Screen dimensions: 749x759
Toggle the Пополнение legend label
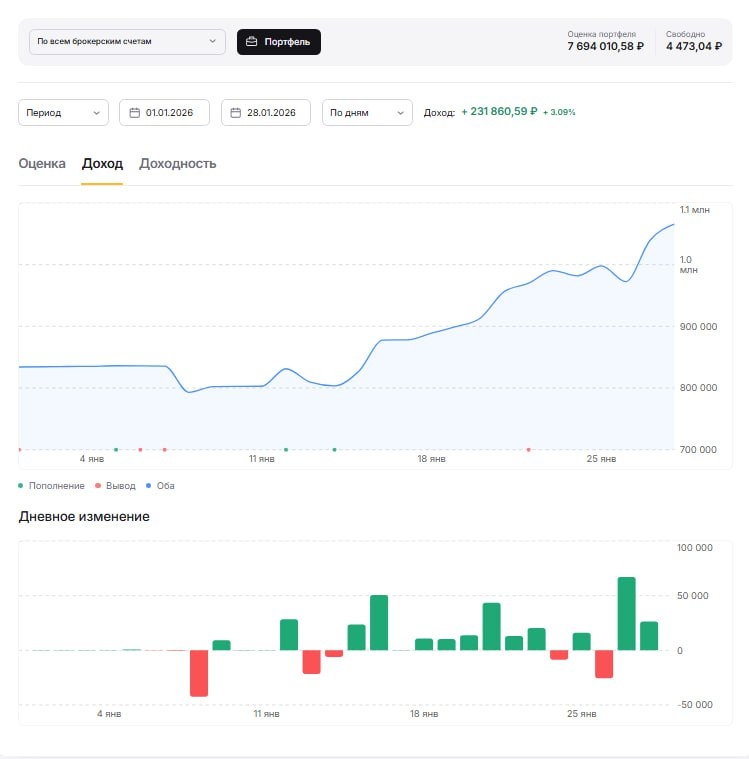57,486
